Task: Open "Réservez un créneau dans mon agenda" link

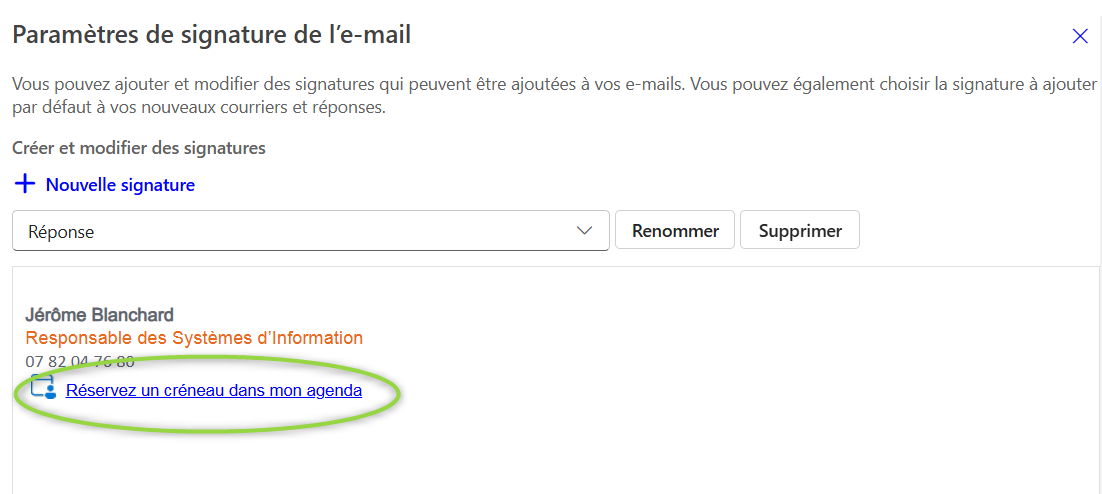Action: click(213, 390)
